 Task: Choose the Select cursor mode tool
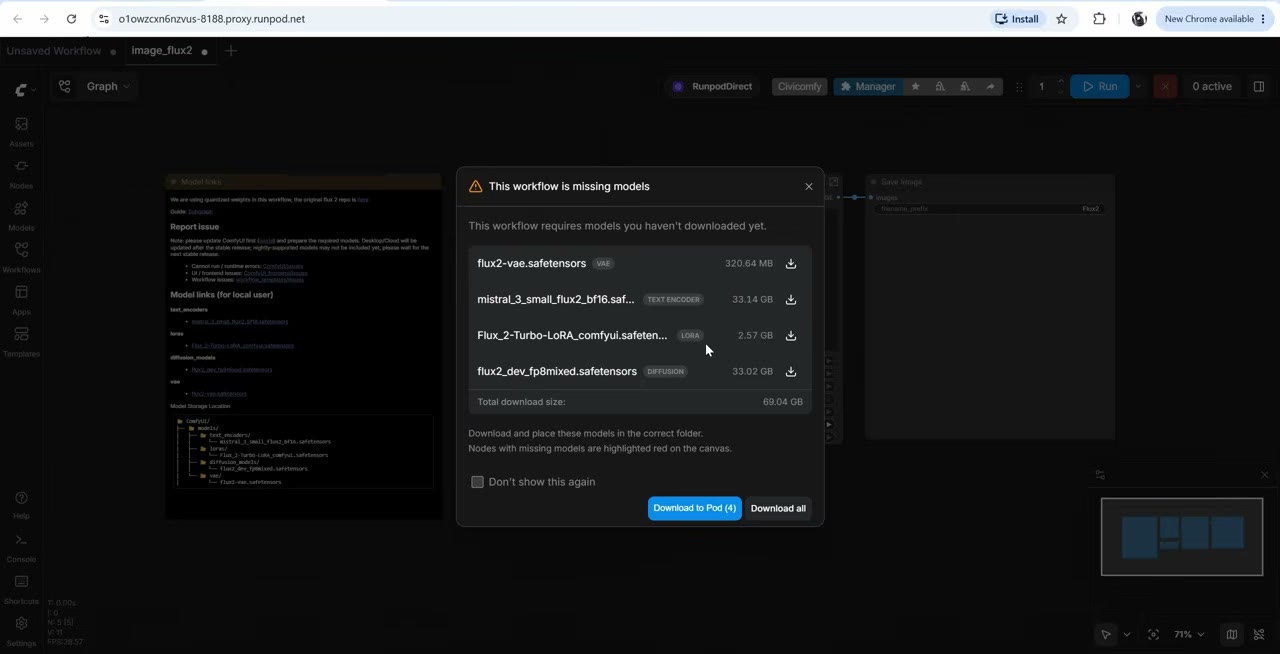click(x=1105, y=634)
